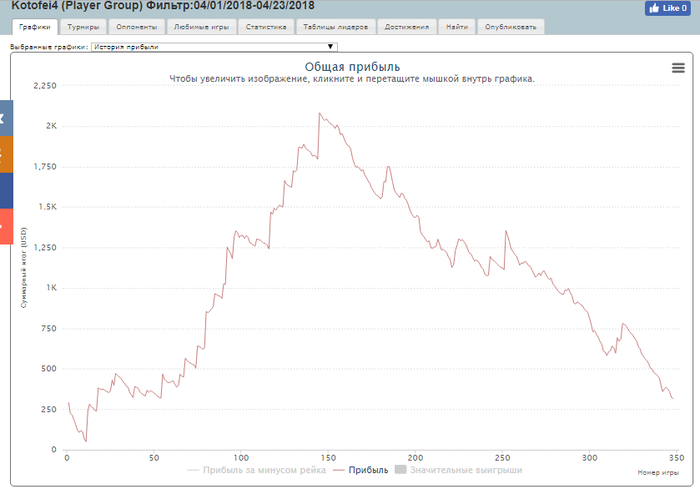700x489 pixels.
Task: Click the 1,750 y-axis label
Action: 45,167
